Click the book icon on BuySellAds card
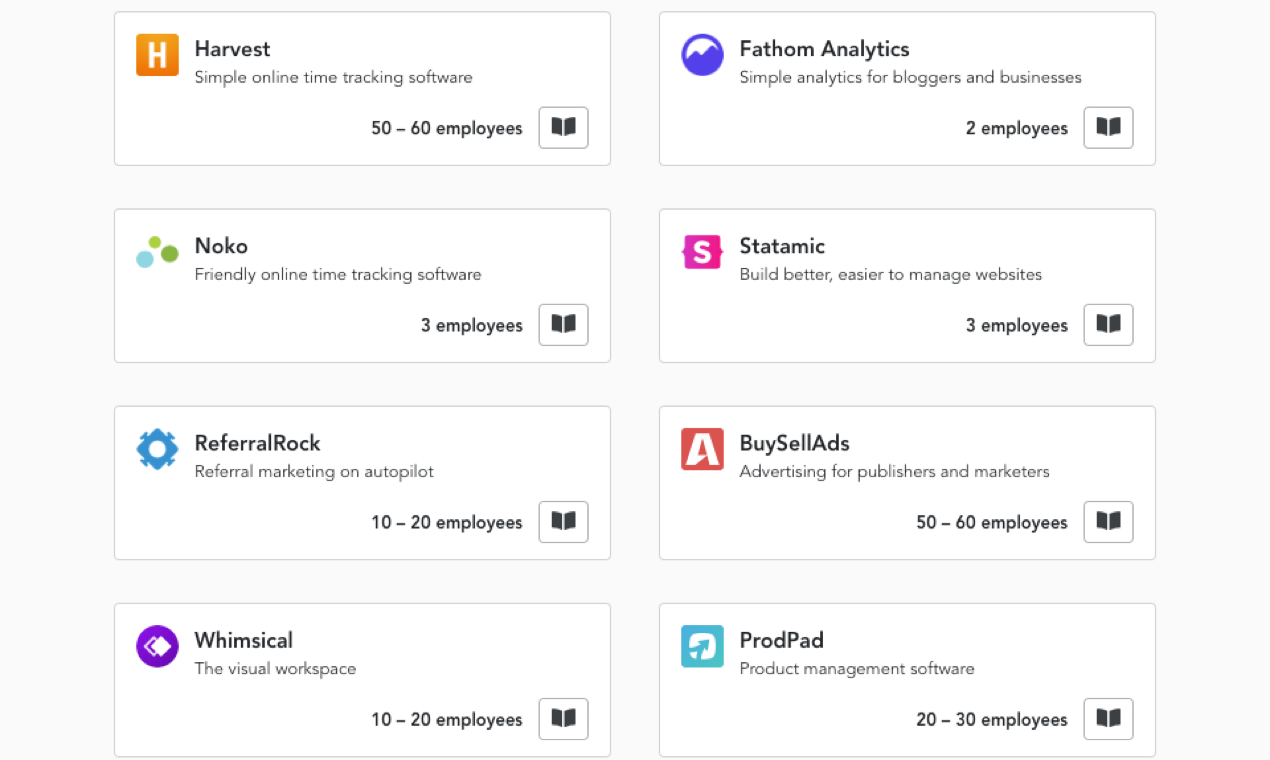The height and width of the screenshot is (760, 1270). pos(1108,521)
